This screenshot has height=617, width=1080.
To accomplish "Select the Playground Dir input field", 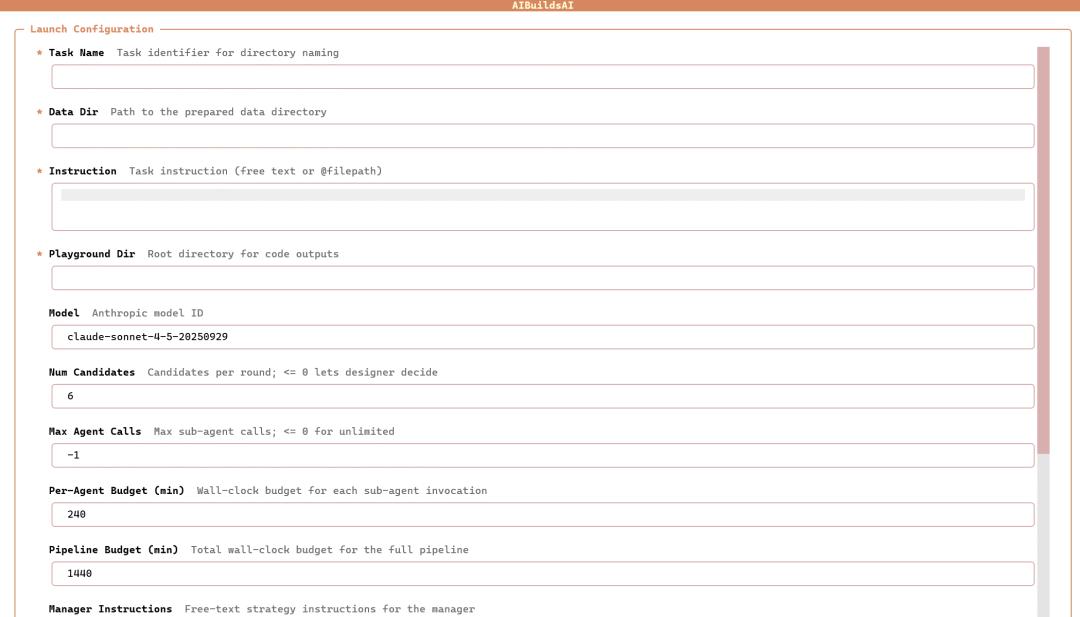I will [542, 278].
